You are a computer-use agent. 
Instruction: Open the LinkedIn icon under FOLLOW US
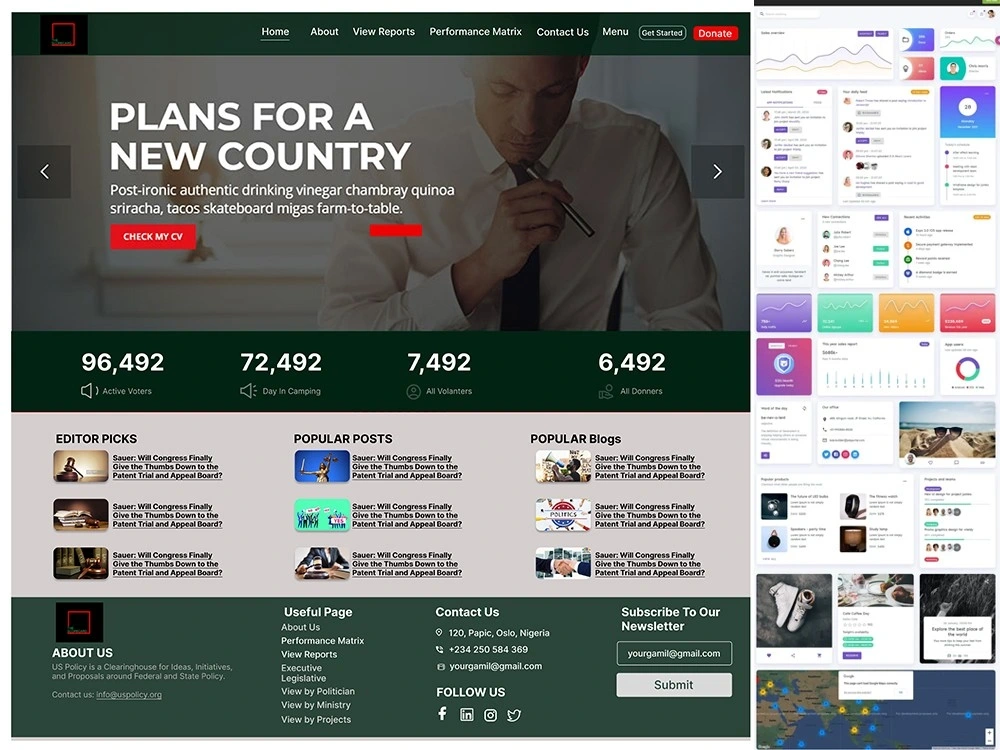(x=467, y=715)
